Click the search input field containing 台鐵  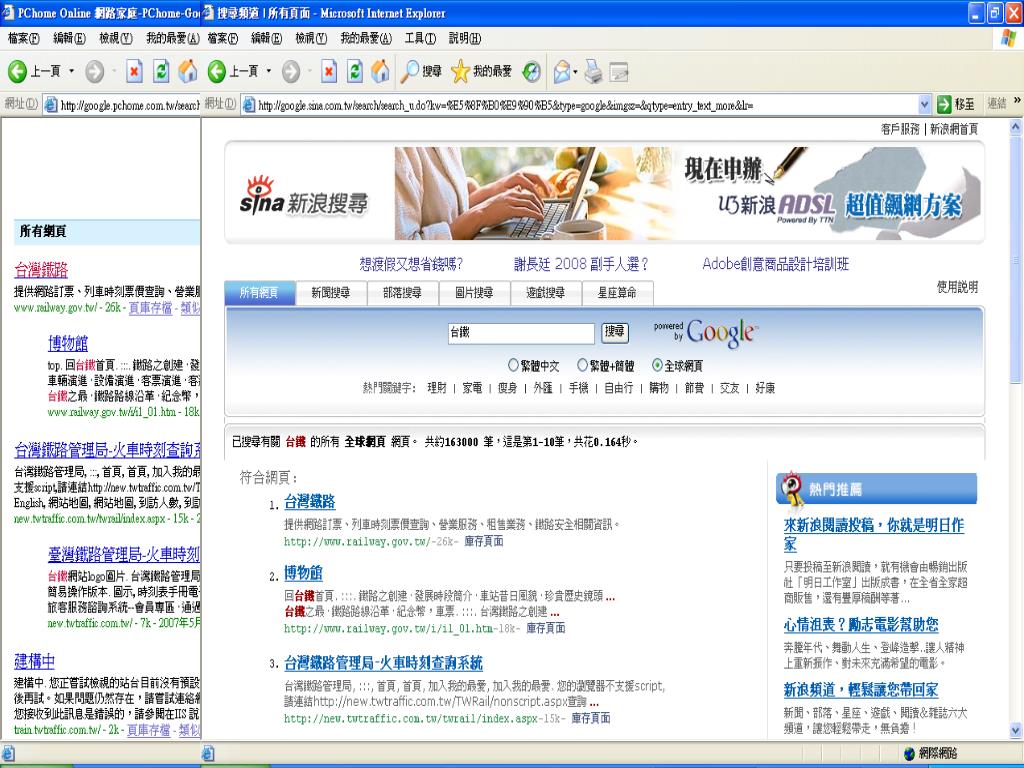[x=521, y=333]
